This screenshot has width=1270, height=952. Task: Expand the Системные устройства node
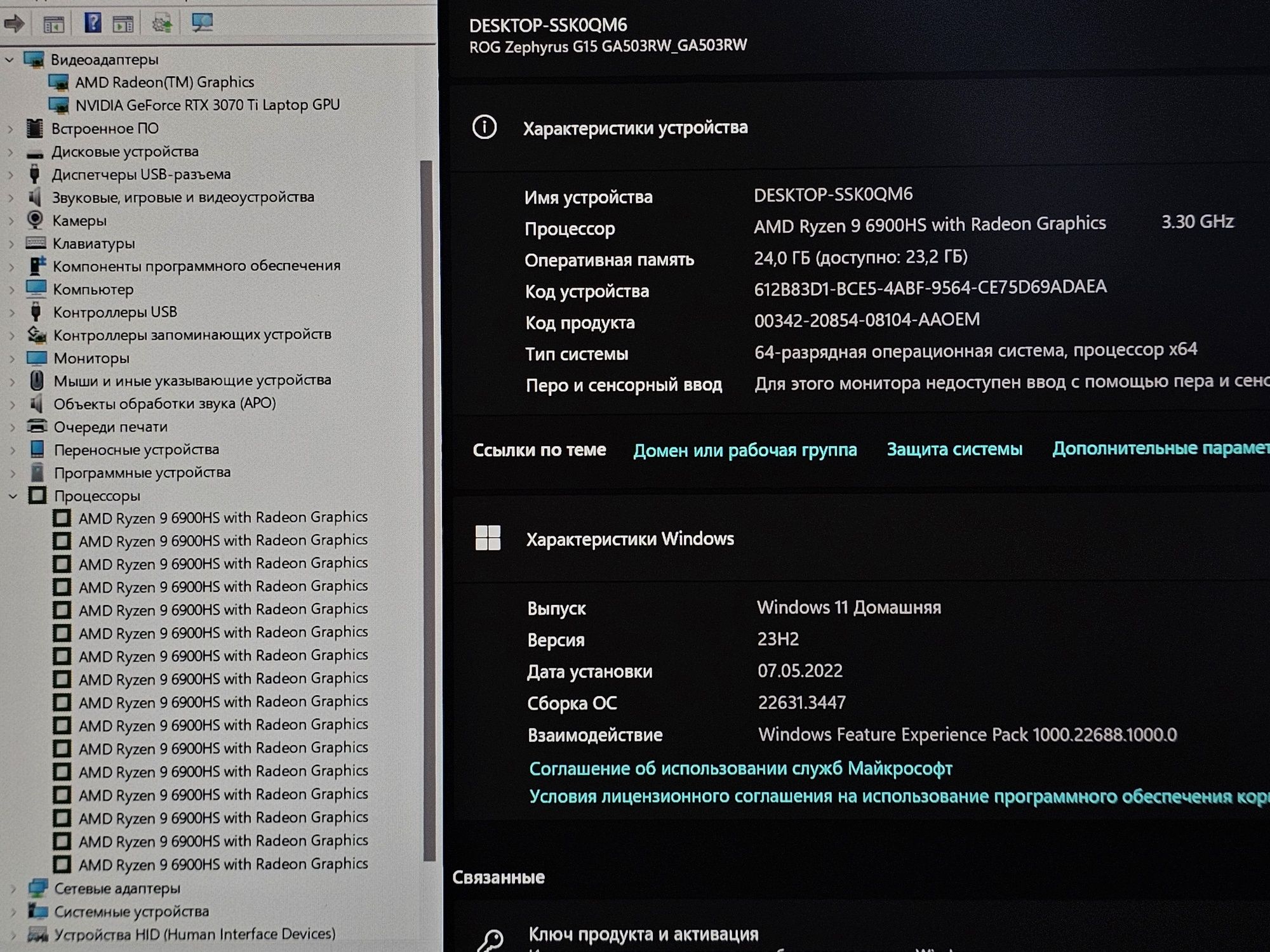pyautogui.click(x=13, y=912)
